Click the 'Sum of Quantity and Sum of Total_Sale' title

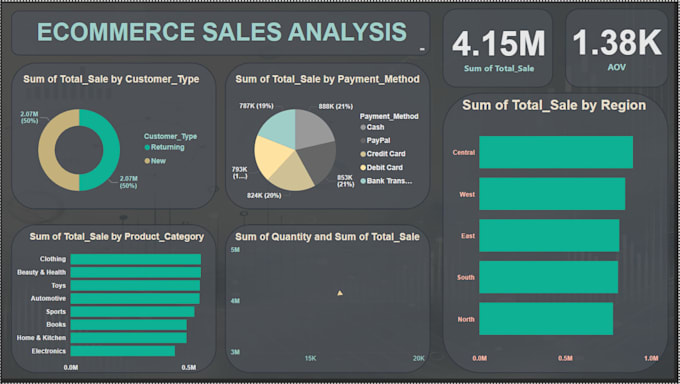pyautogui.click(x=327, y=237)
